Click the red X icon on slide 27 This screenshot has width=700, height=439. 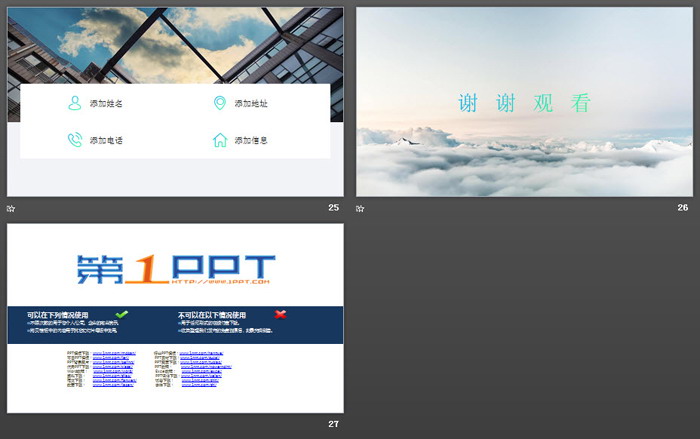coord(280,314)
